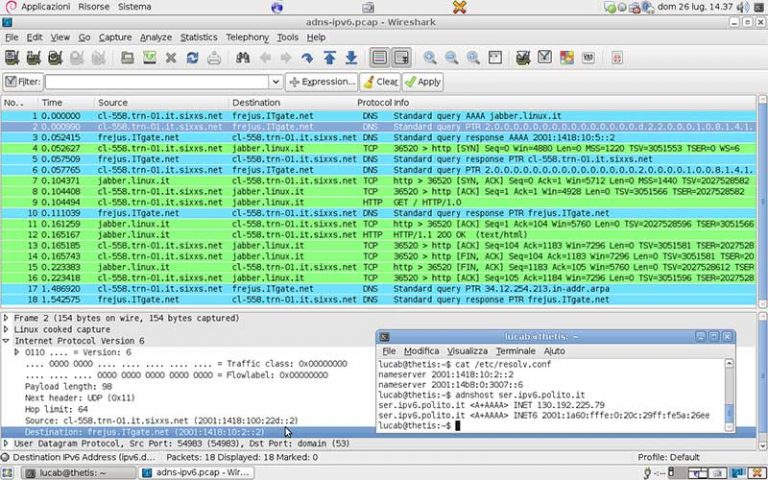Find a packet binoculars icon

(243, 58)
